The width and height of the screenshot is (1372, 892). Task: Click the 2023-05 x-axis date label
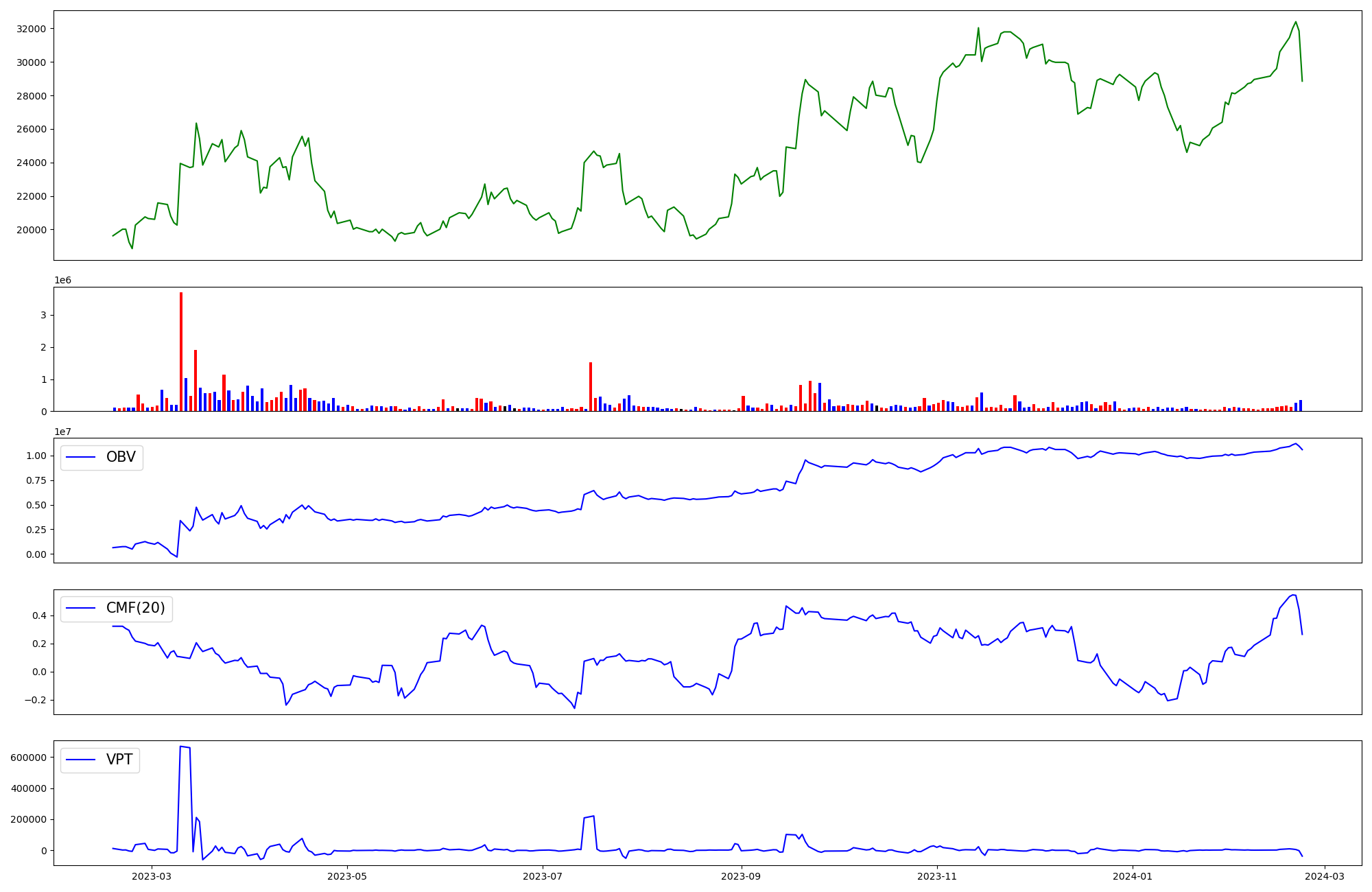point(347,876)
